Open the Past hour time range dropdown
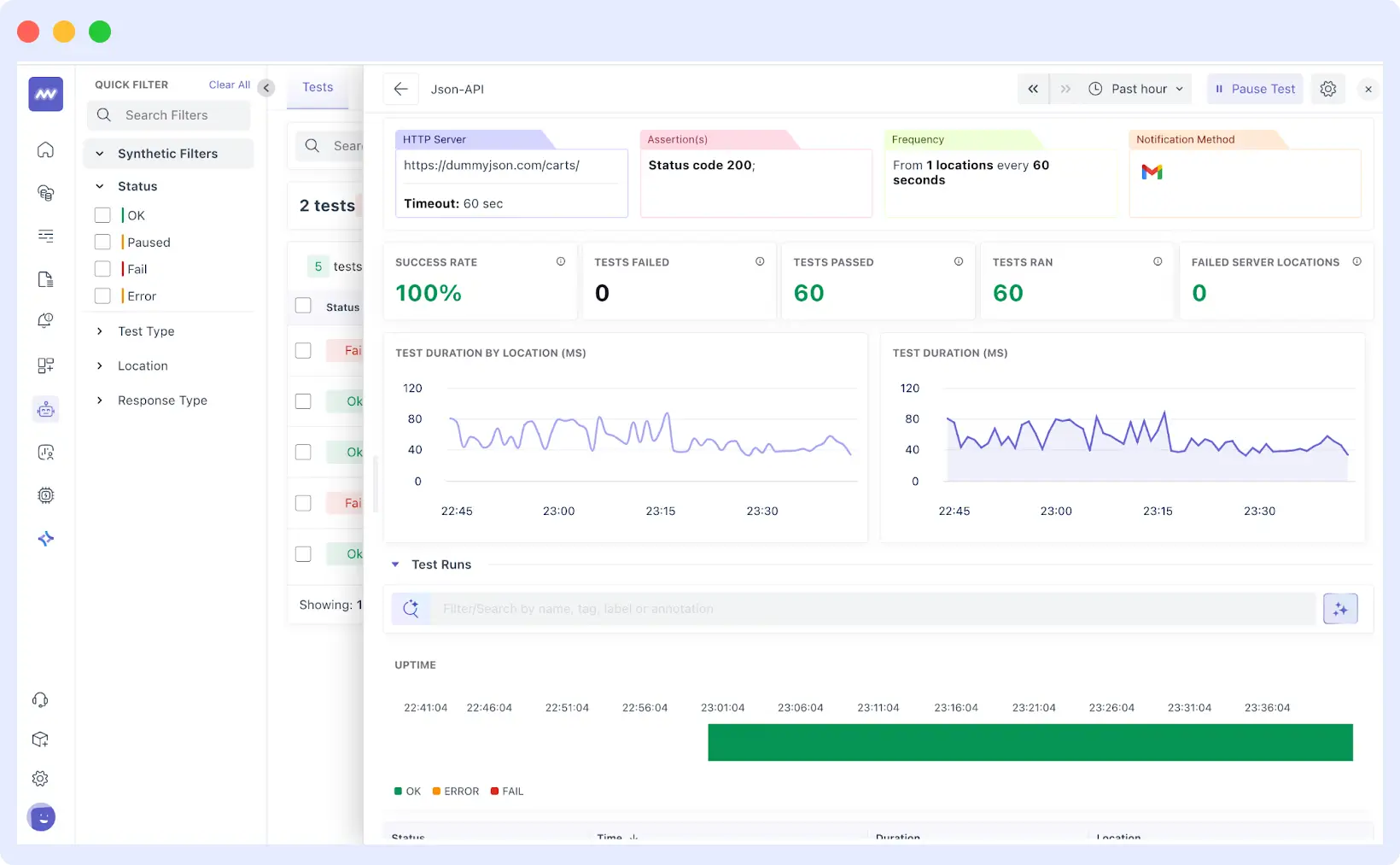 pos(1138,88)
